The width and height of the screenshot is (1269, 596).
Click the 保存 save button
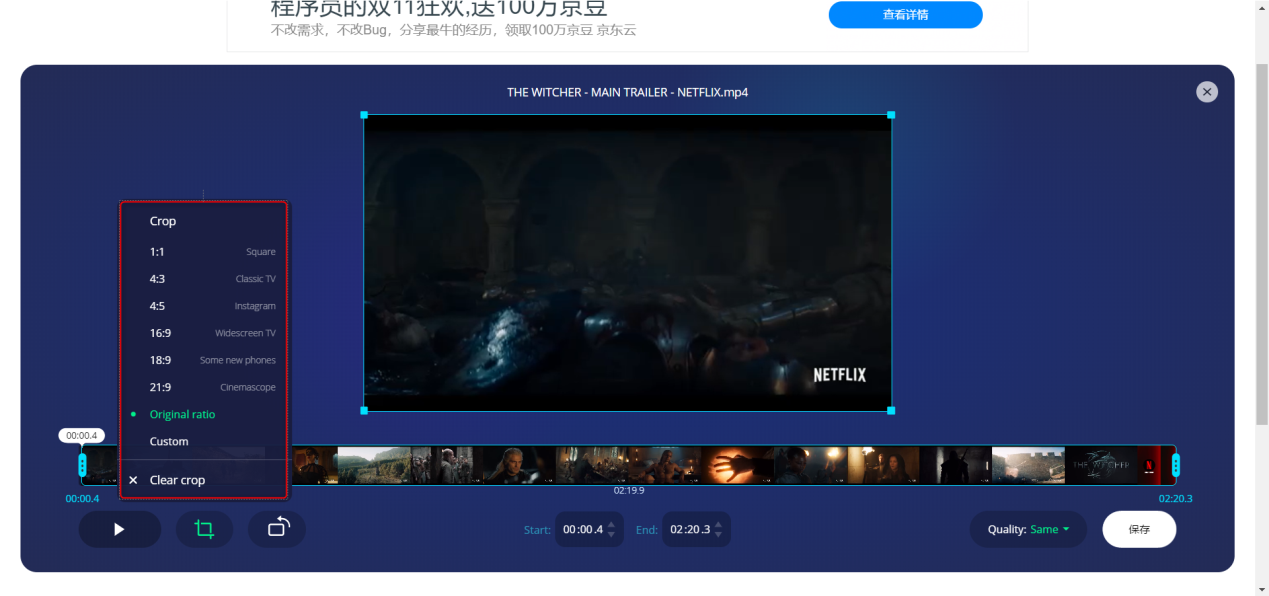tap(1139, 529)
